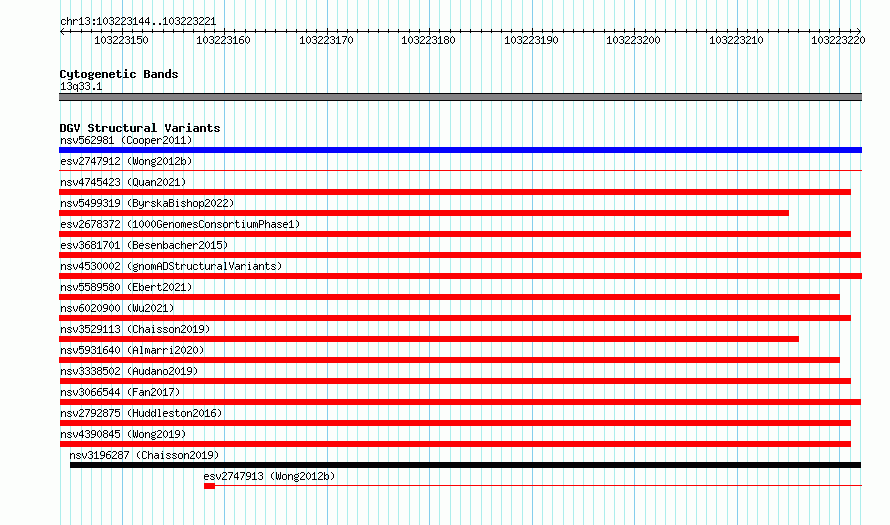Open esv2747913 (Wong2012b) label
The height and width of the screenshot is (525, 890).
[270, 476]
